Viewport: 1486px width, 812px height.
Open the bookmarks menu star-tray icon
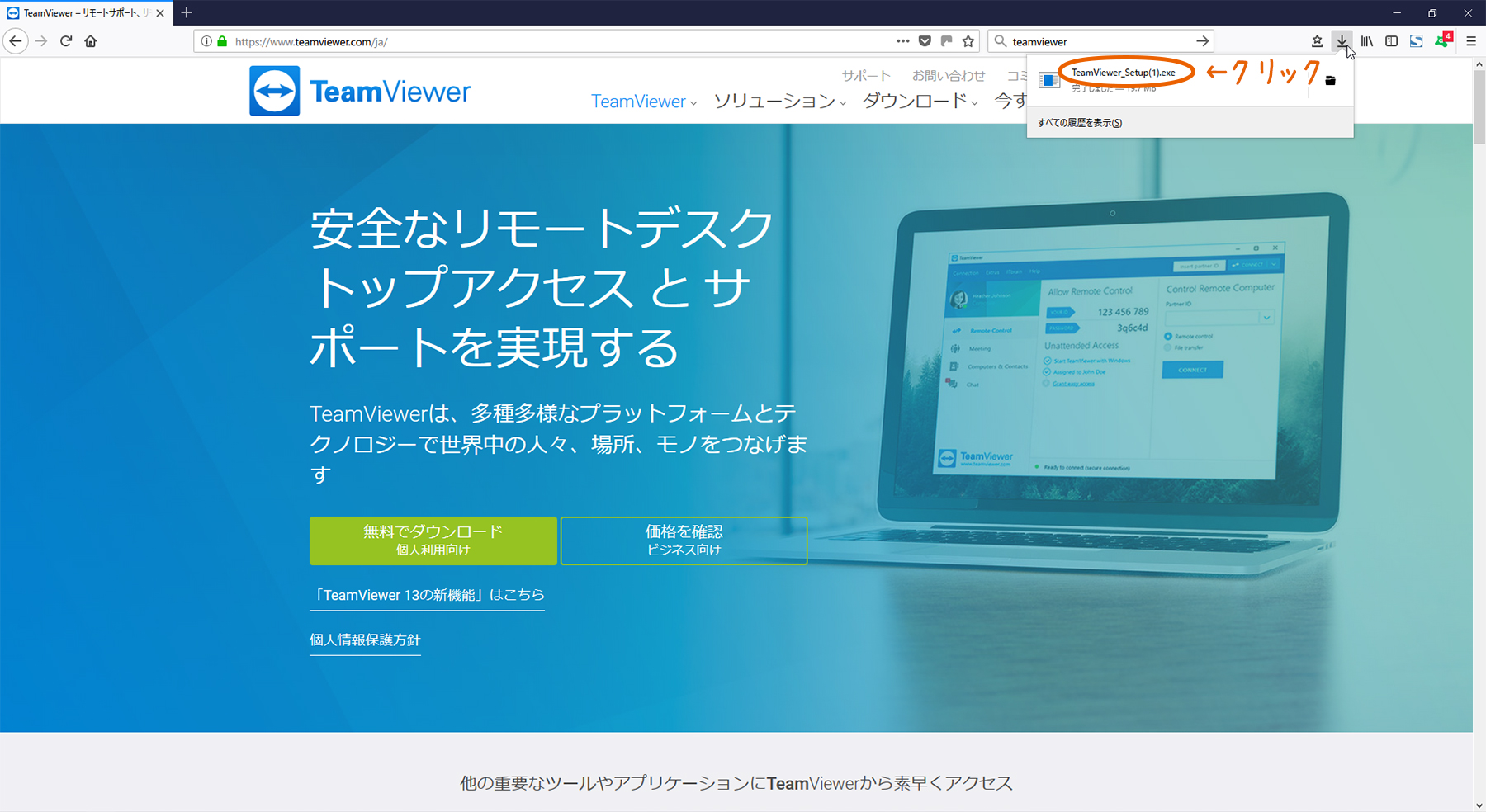click(x=1318, y=41)
